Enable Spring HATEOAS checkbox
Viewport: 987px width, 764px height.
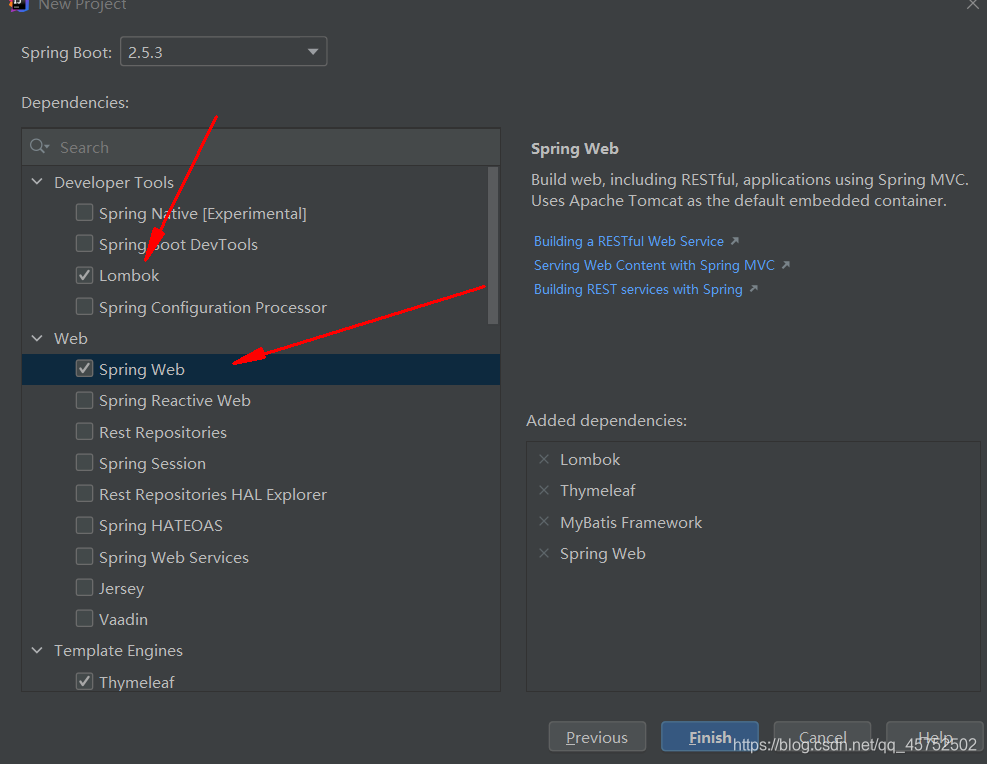(x=84, y=525)
